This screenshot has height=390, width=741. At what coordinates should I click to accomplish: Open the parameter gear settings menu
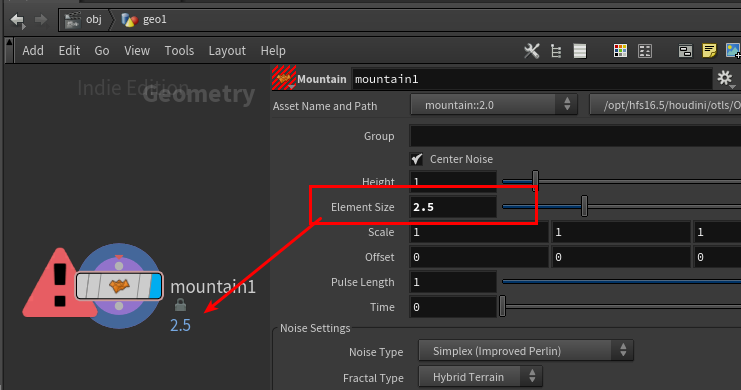(725, 78)
